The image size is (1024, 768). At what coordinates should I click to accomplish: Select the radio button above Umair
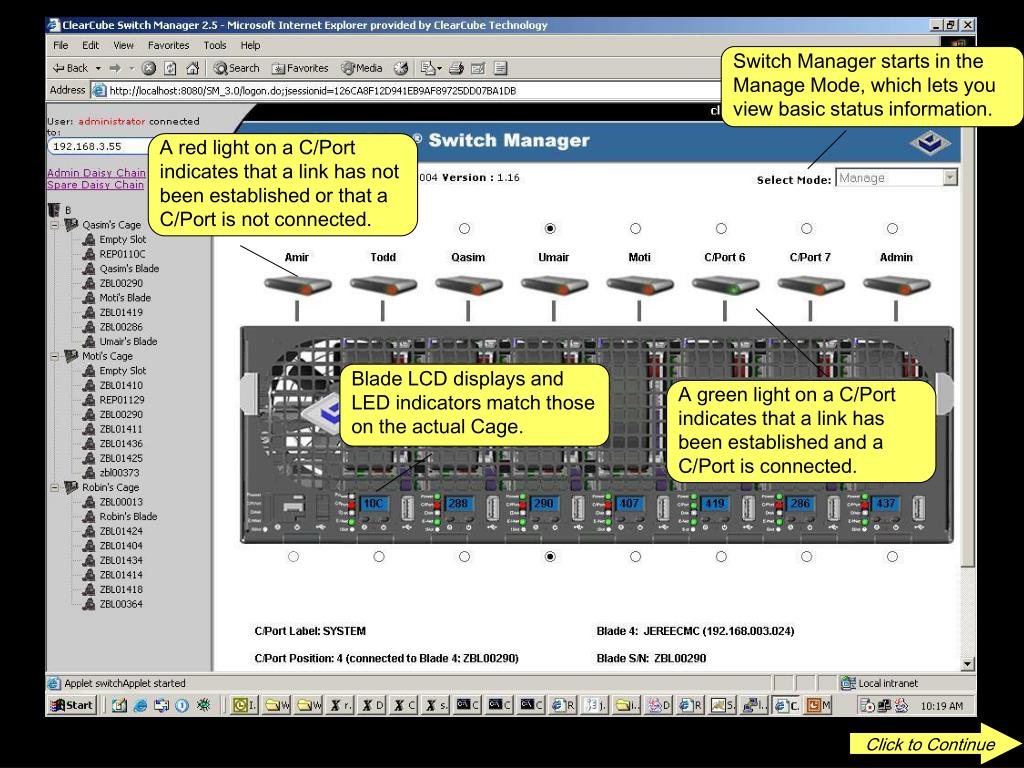(x=550, y=229)
